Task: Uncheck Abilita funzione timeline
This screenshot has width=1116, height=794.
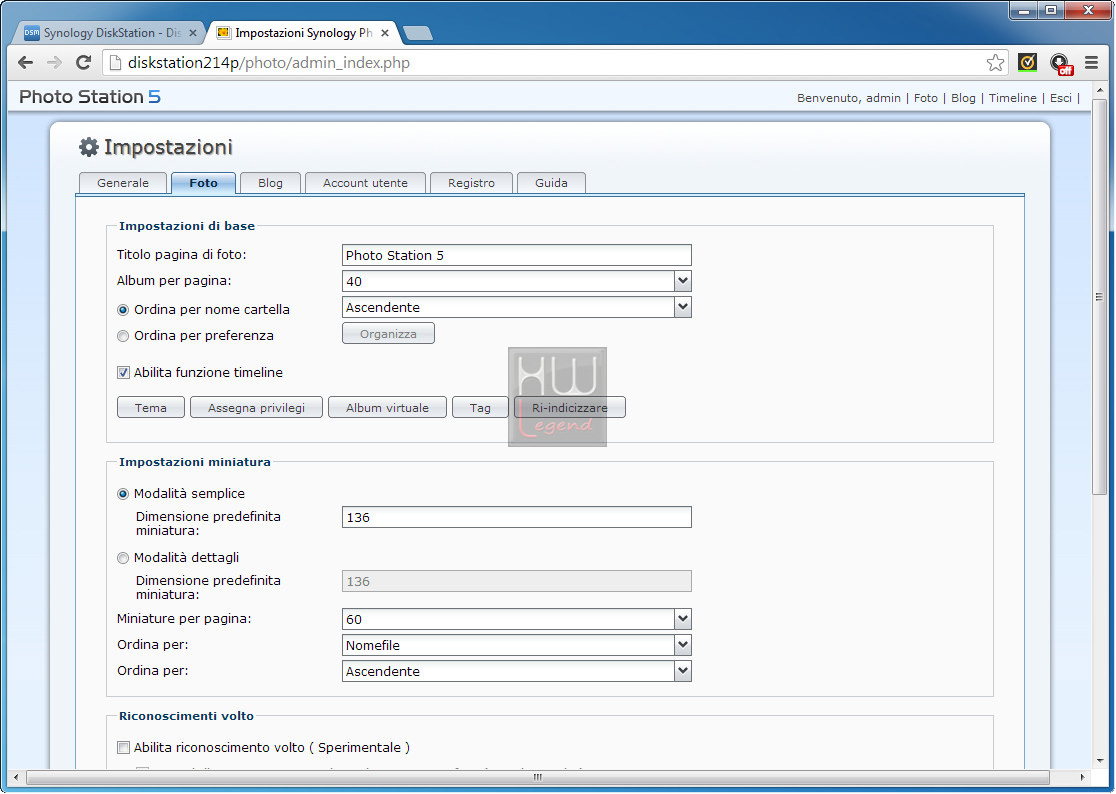Action: 123,372
